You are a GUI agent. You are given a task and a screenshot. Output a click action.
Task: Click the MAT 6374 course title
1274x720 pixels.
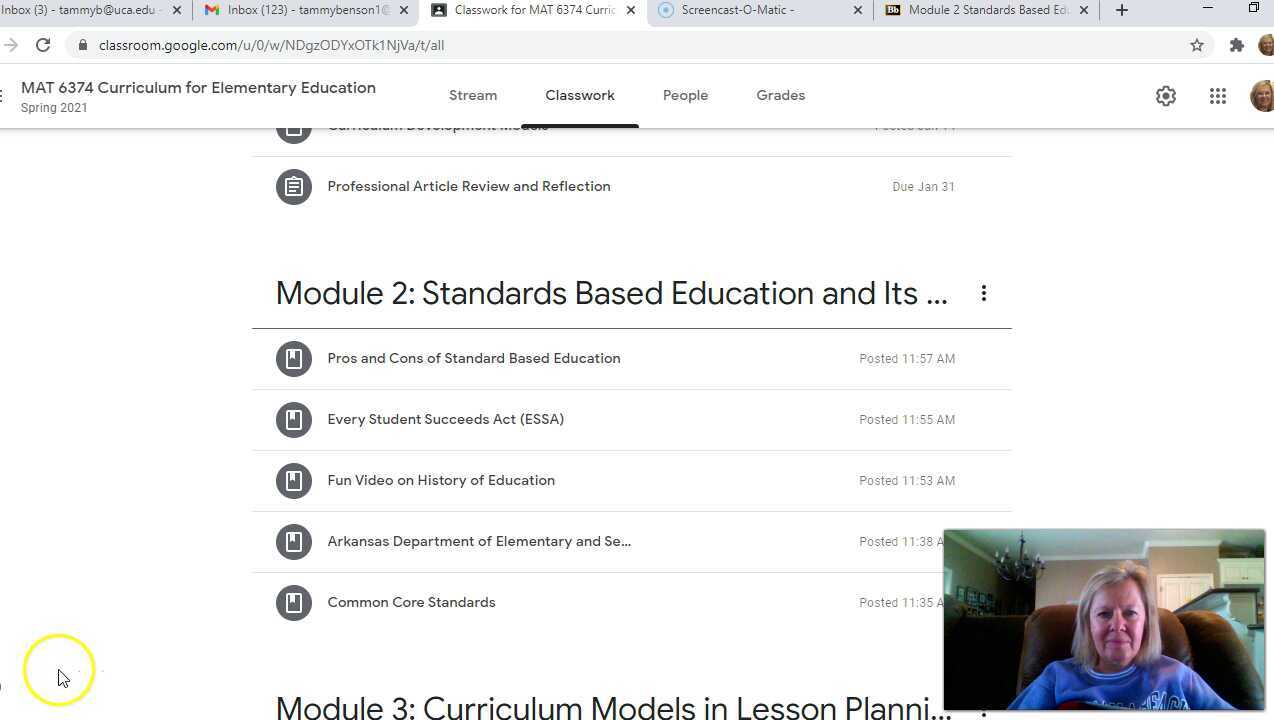tap(197, 87)
